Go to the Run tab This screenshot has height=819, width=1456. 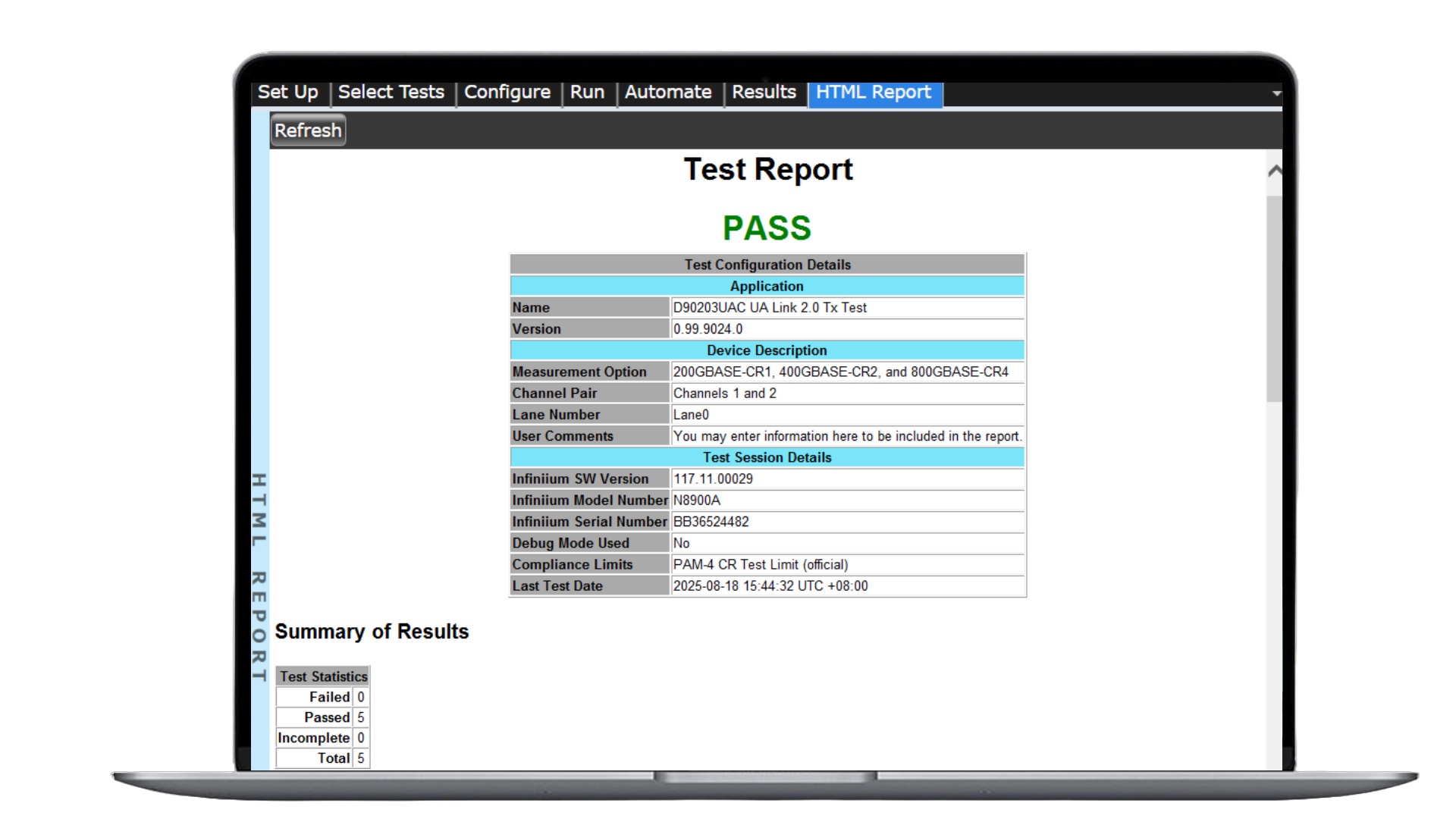587,93
